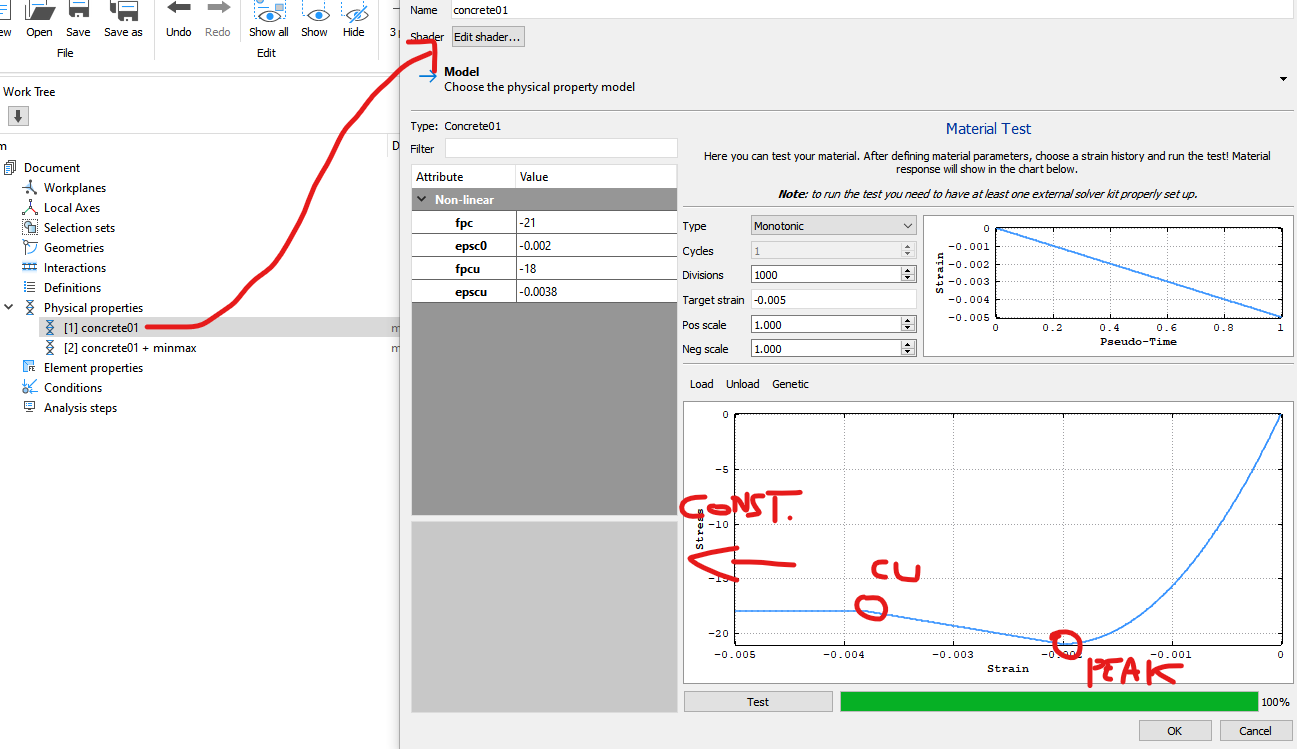1297x749 pixels.
Task: Select the Analysis steps tree item
Action: point(80,408)
